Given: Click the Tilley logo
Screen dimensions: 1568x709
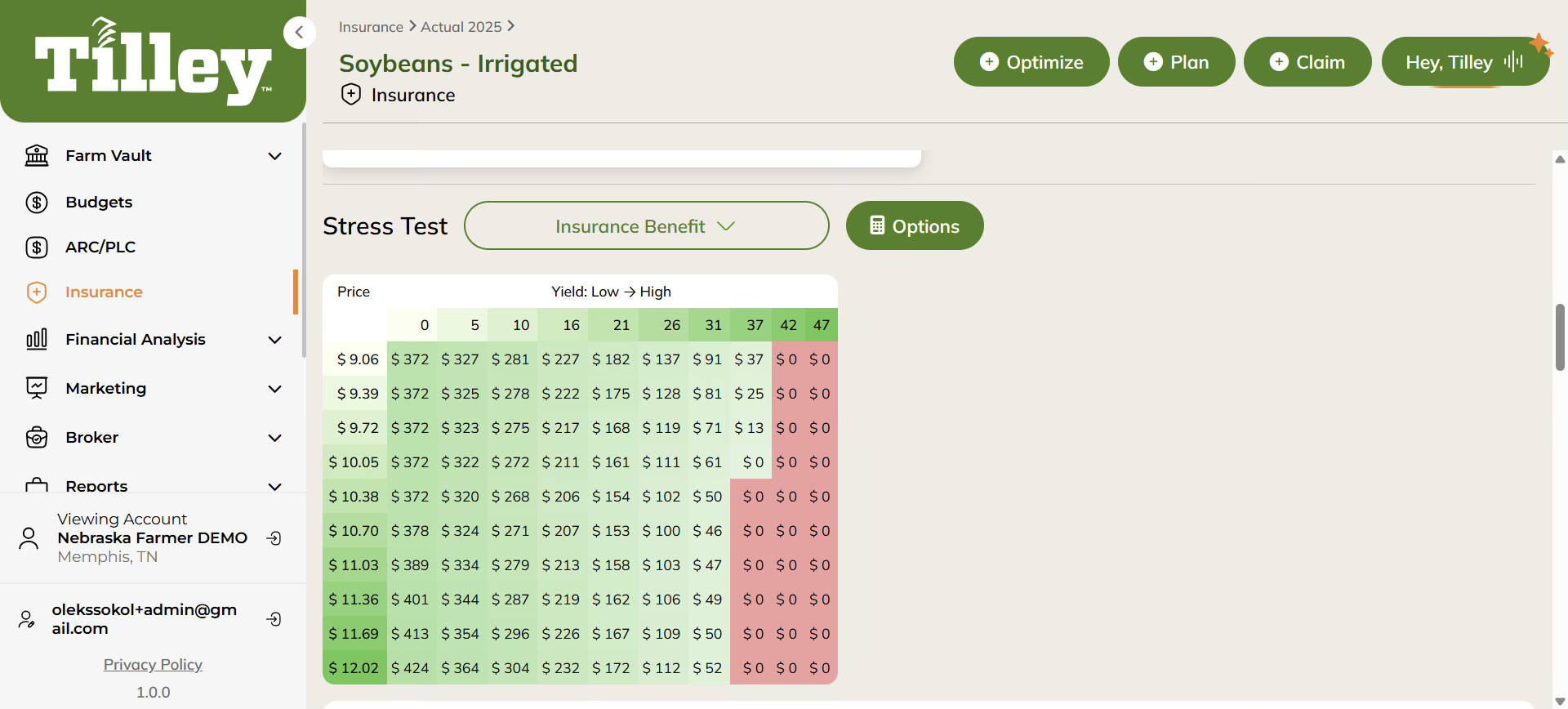Looking at the screenshot, I should click(x=153, y=61).
